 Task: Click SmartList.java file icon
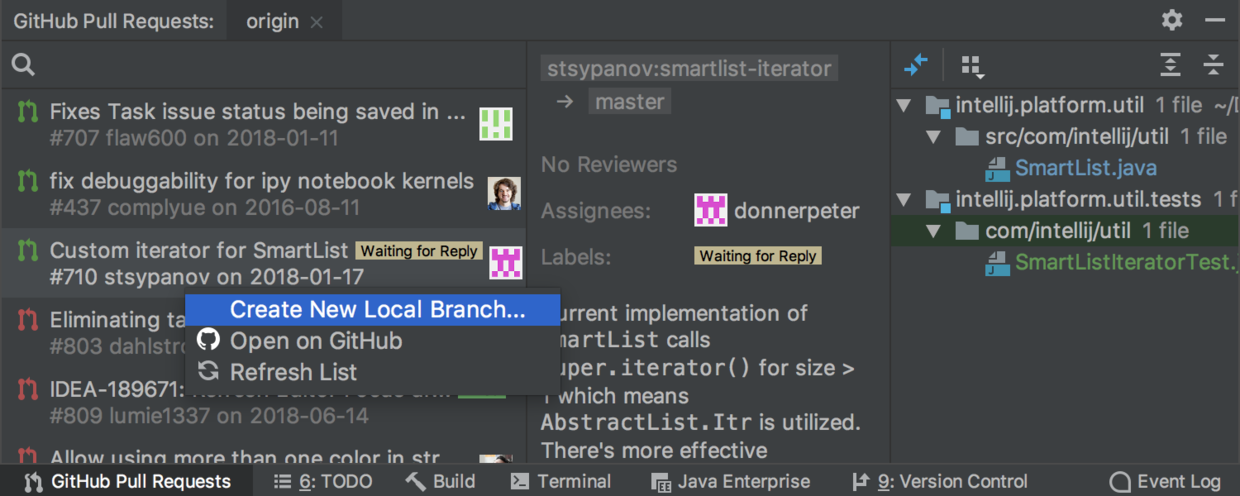997,168
